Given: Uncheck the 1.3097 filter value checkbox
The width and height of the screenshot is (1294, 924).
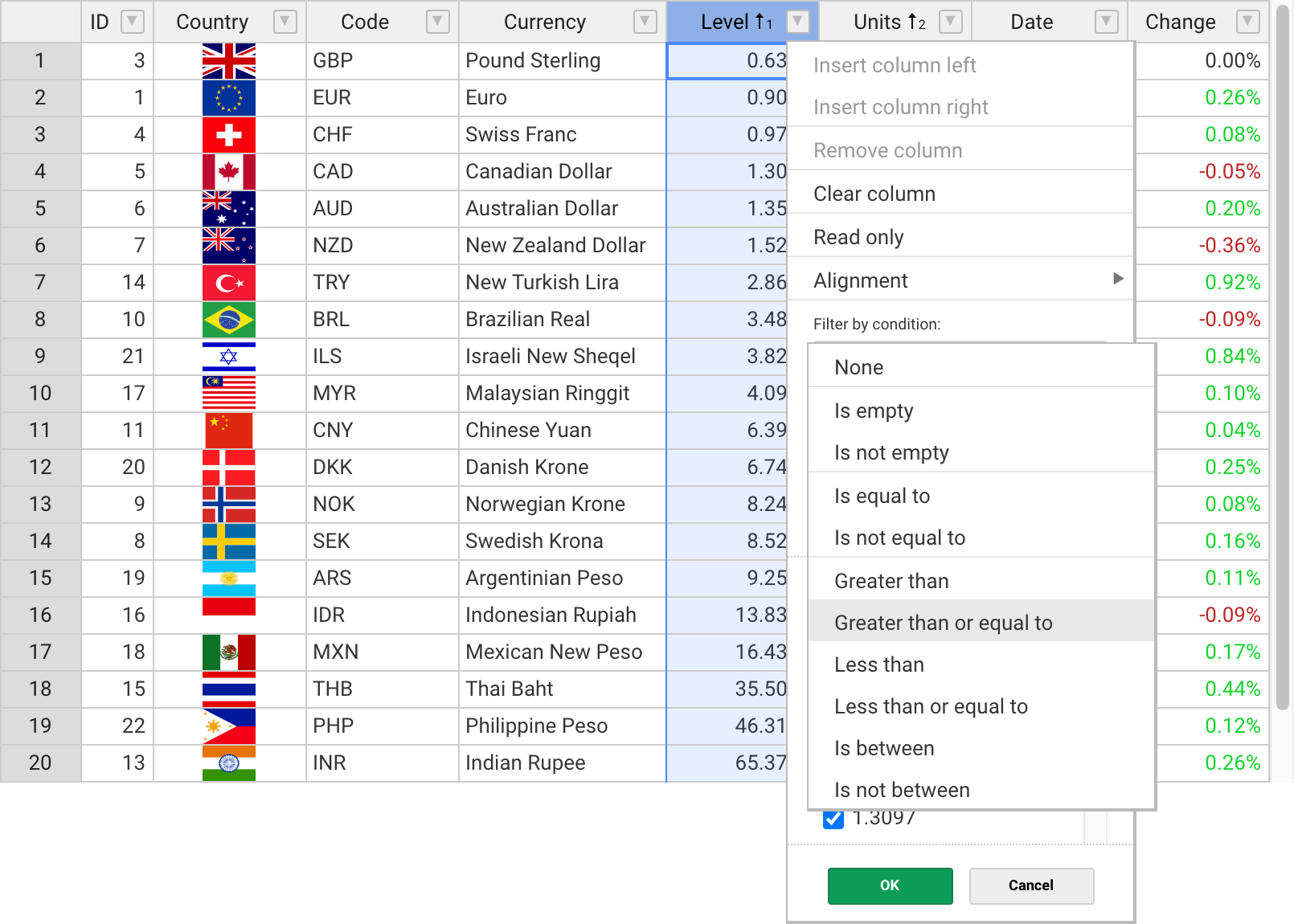Looking at the screenshot, I should pos(833,820).
